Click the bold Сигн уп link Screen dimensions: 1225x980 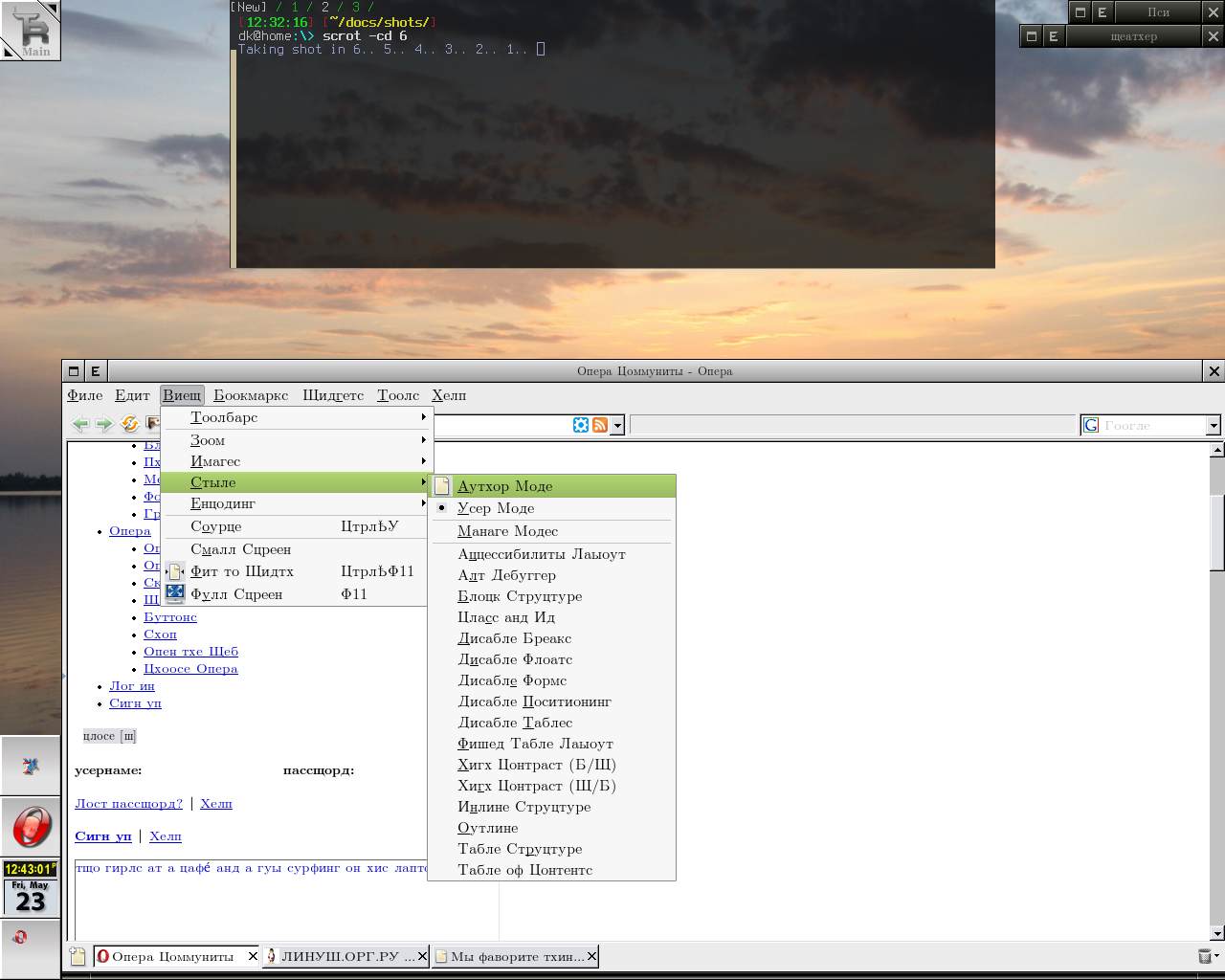103,836
